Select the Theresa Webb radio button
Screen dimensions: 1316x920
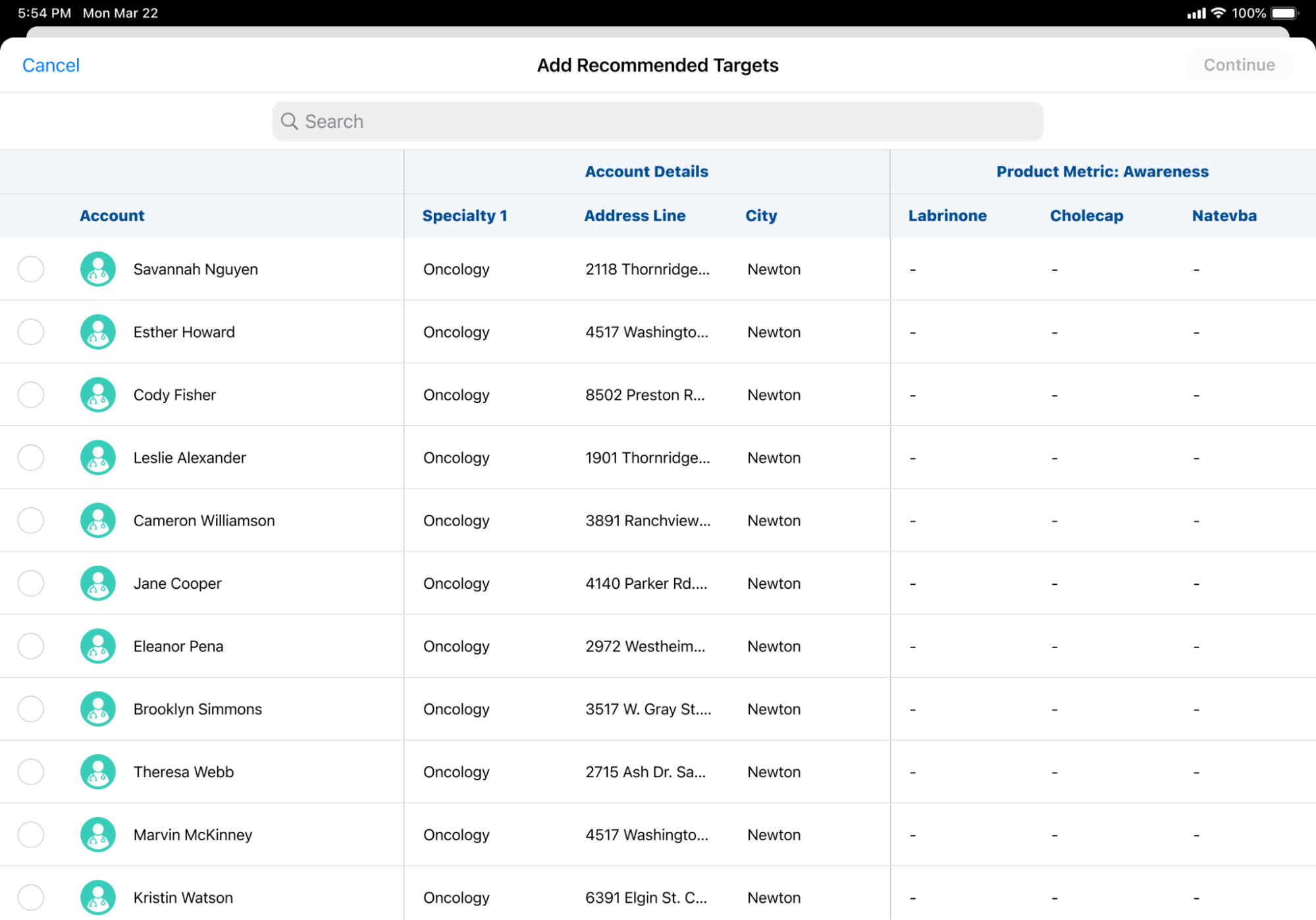coord(31,772)
